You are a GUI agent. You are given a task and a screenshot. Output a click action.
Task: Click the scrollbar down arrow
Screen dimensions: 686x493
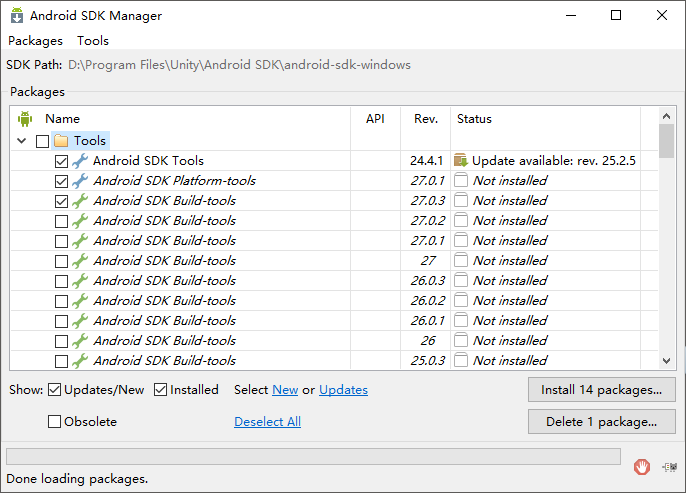coord(667,361)
